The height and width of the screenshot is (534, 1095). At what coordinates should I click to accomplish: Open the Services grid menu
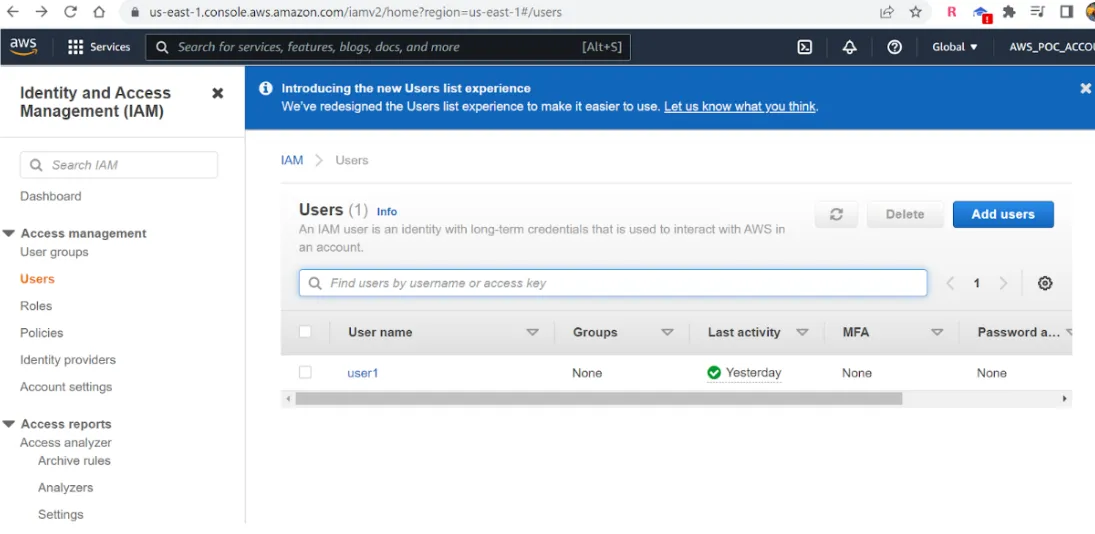[98, 47]
